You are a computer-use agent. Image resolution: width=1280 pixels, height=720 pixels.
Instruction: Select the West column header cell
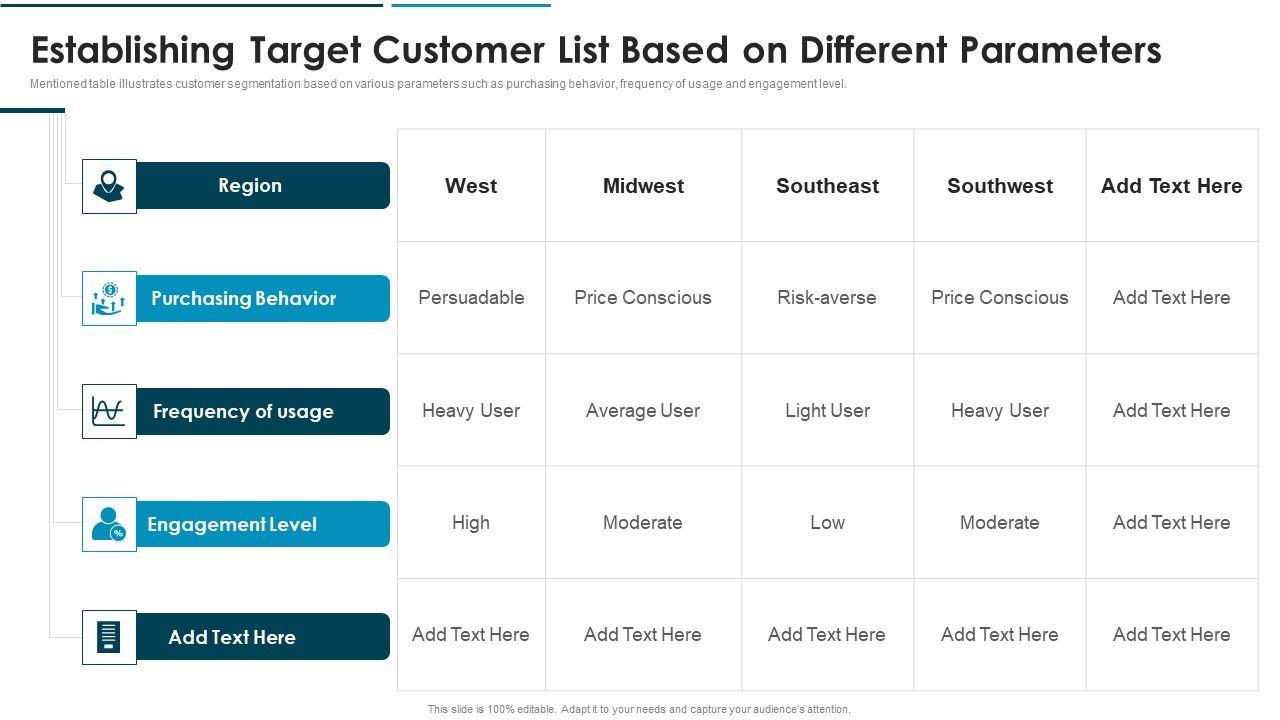471,186
